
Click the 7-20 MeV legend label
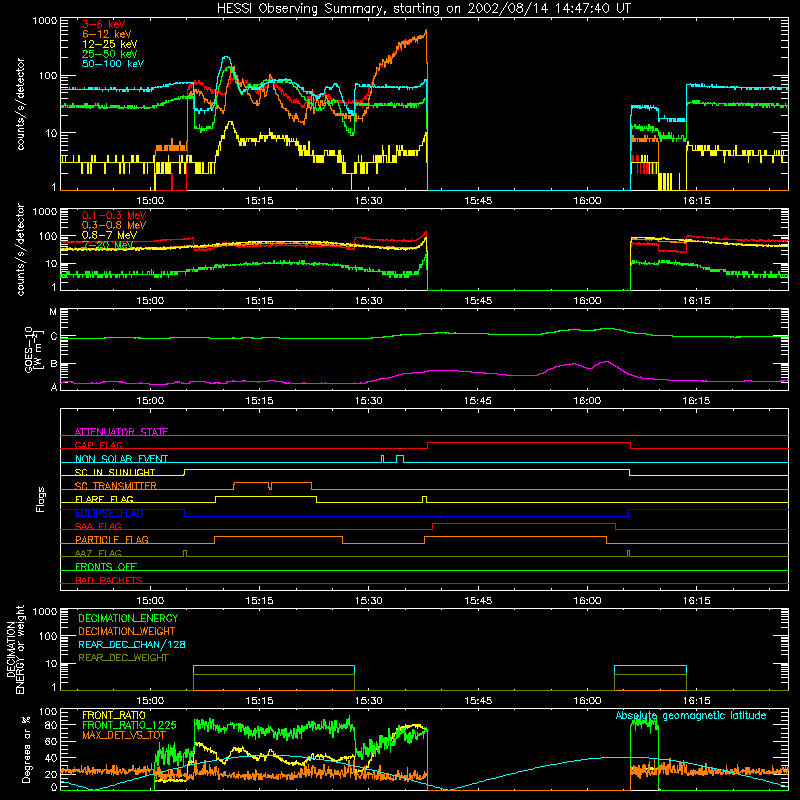[107, 245]
